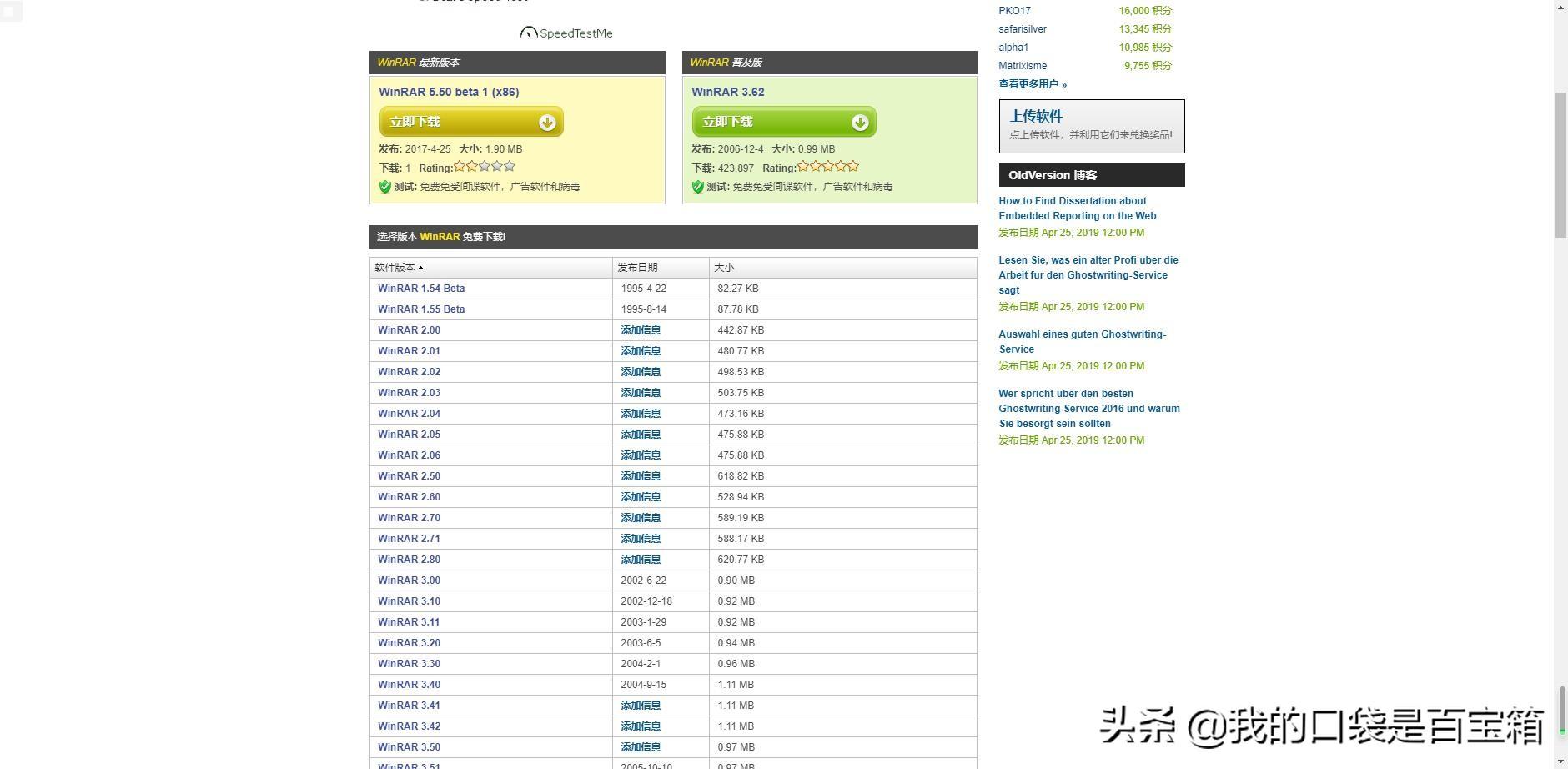Click date 2004-9-15 for WinRAR 3.40
This screenshot has width=1568, height=769.
[643, 685]
